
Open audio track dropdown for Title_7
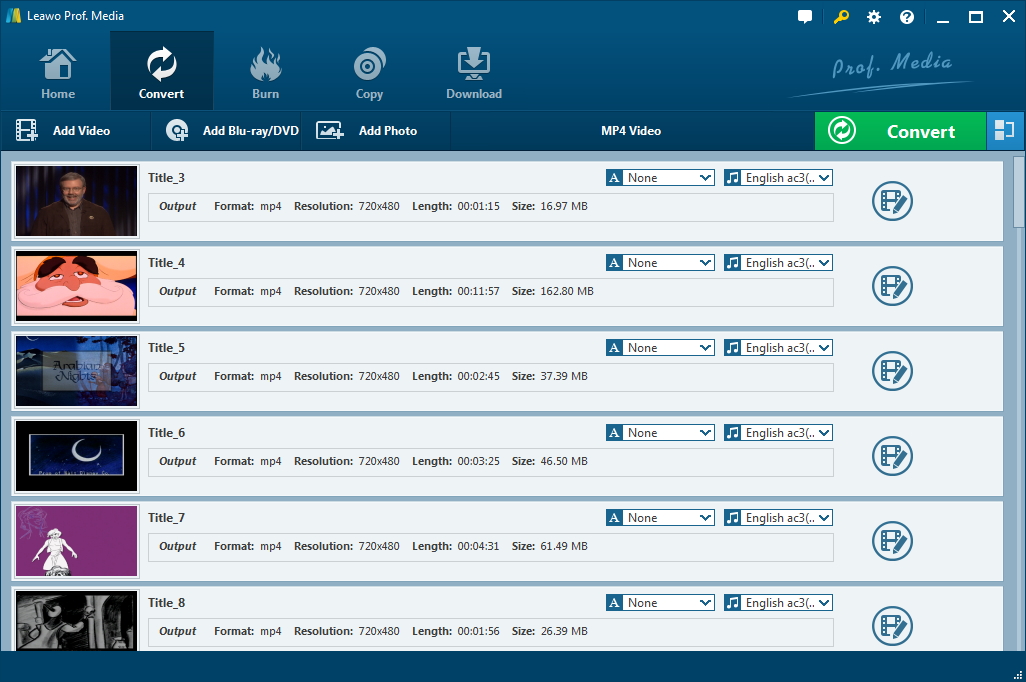[x=778, y=518]
